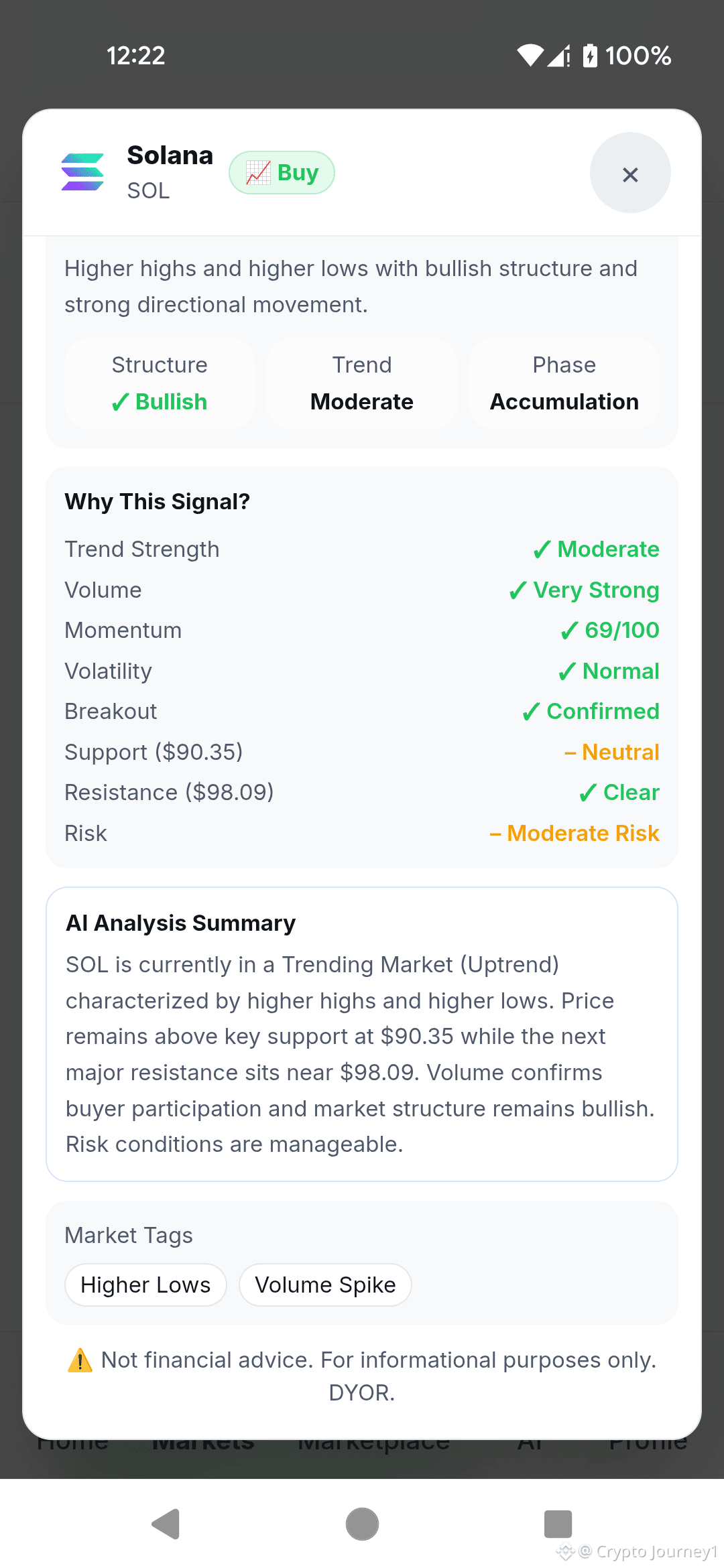The height and width of the screenshot is (1568, 724).
Task: Tap the Phase Accumulation card
Action: [564, 383]
